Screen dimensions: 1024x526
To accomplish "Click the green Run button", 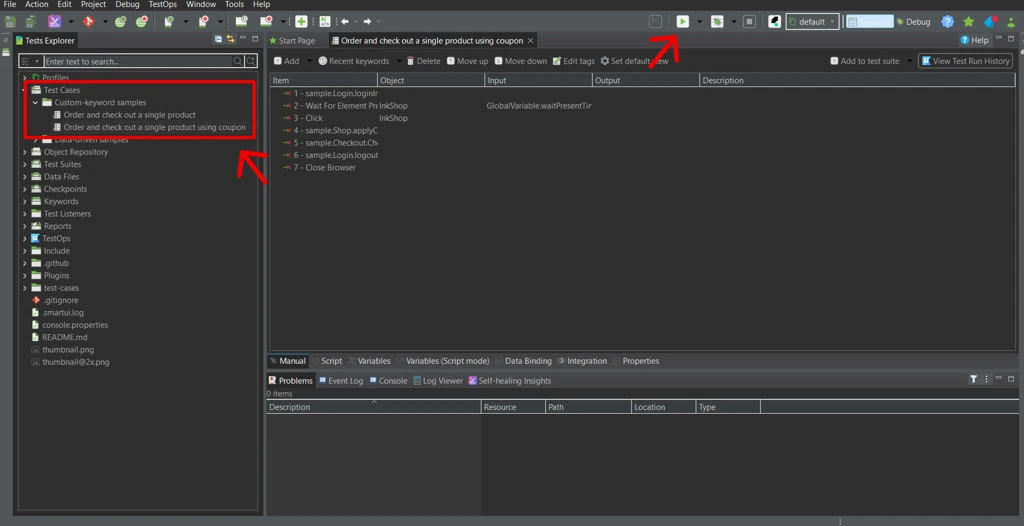I will 682,22.
